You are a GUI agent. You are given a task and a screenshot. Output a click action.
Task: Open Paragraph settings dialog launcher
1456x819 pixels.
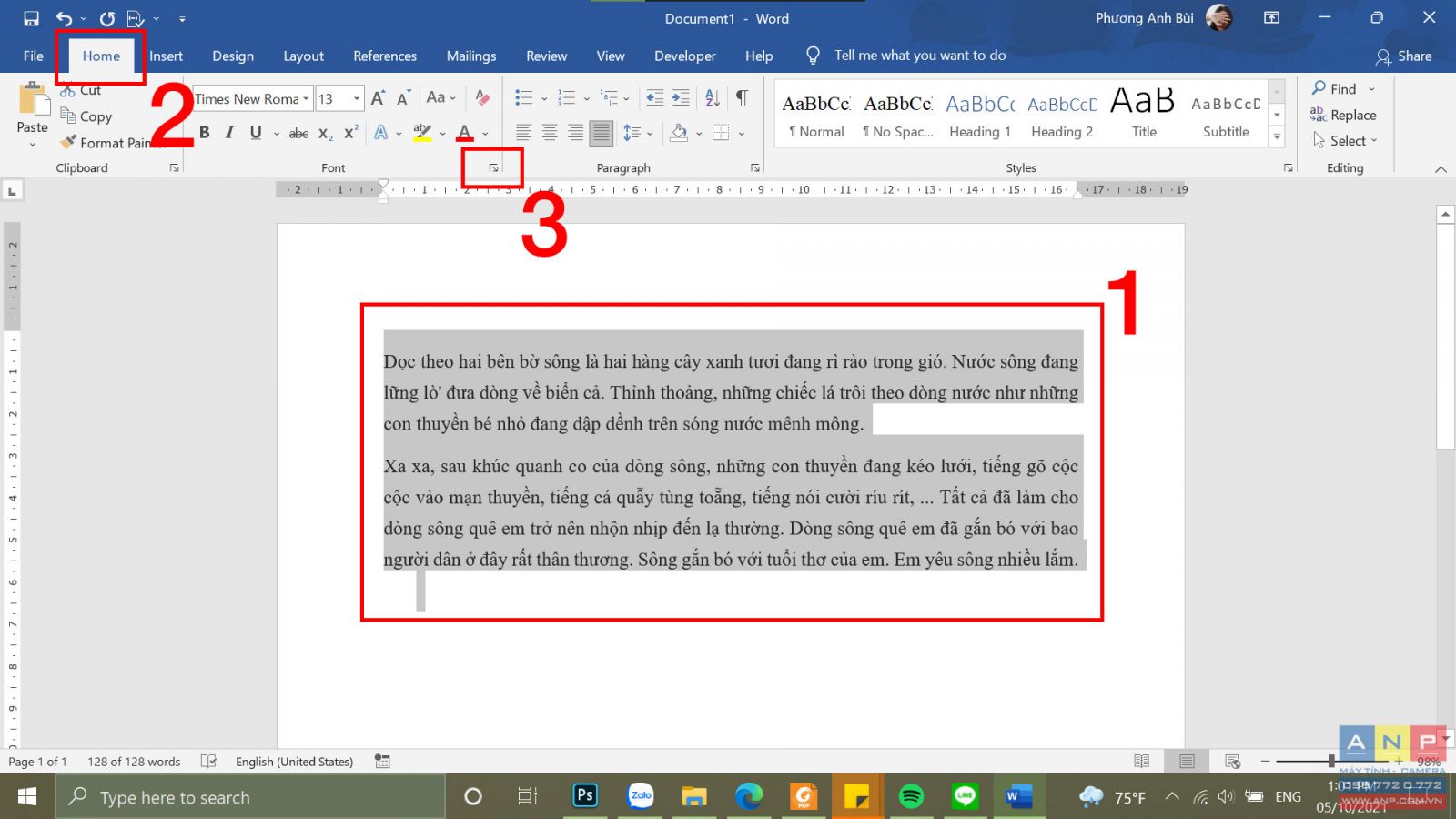755,168
